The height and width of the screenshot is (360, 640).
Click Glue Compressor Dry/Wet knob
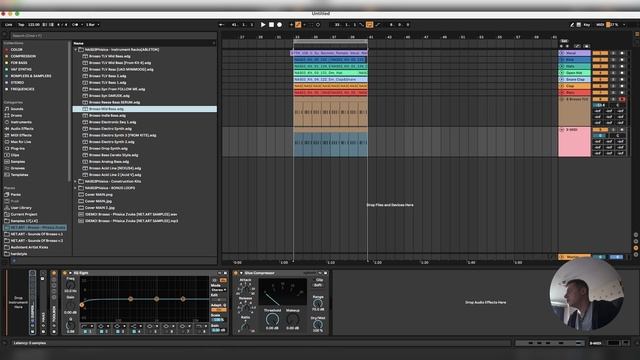pos(318,325)
